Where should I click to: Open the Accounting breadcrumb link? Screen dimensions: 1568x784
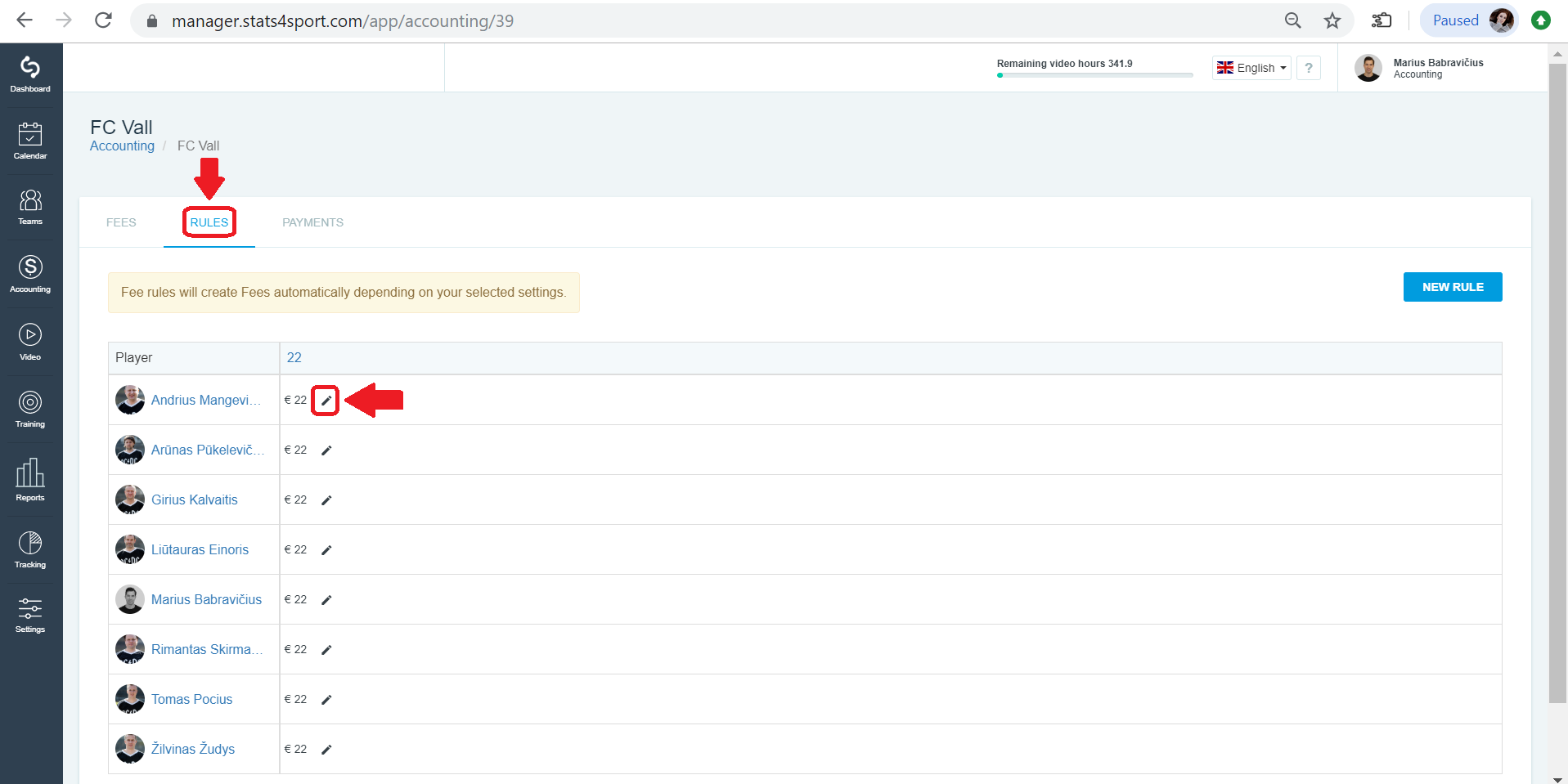[x=122, y=146]
